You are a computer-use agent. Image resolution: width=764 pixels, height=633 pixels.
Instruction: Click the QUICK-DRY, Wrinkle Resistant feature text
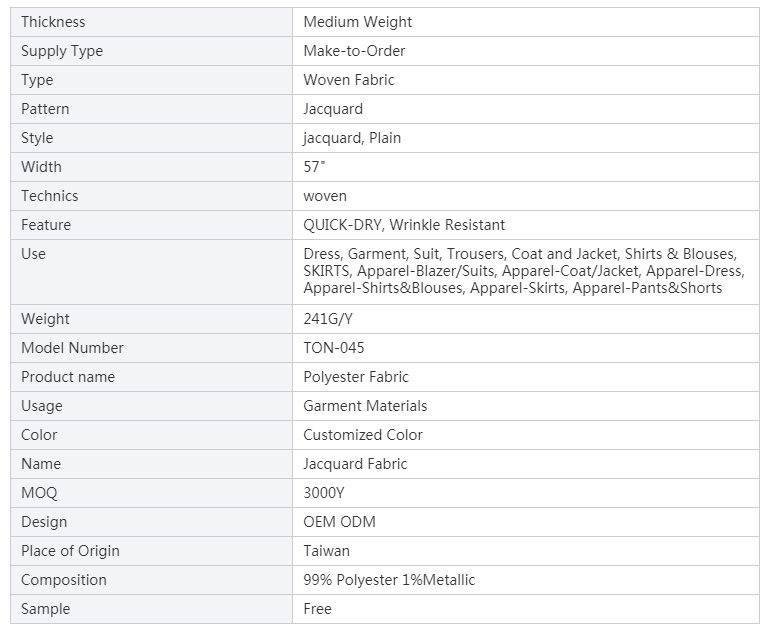coord(404,225)
